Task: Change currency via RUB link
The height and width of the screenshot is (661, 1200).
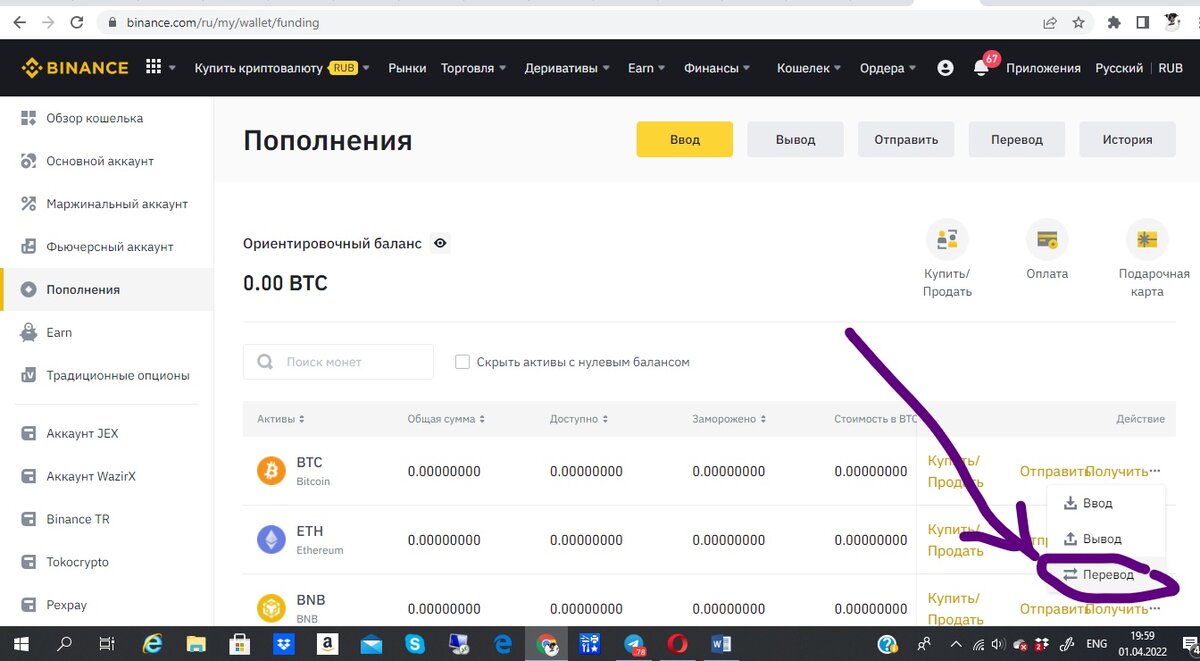Action: click(1170, 68)
